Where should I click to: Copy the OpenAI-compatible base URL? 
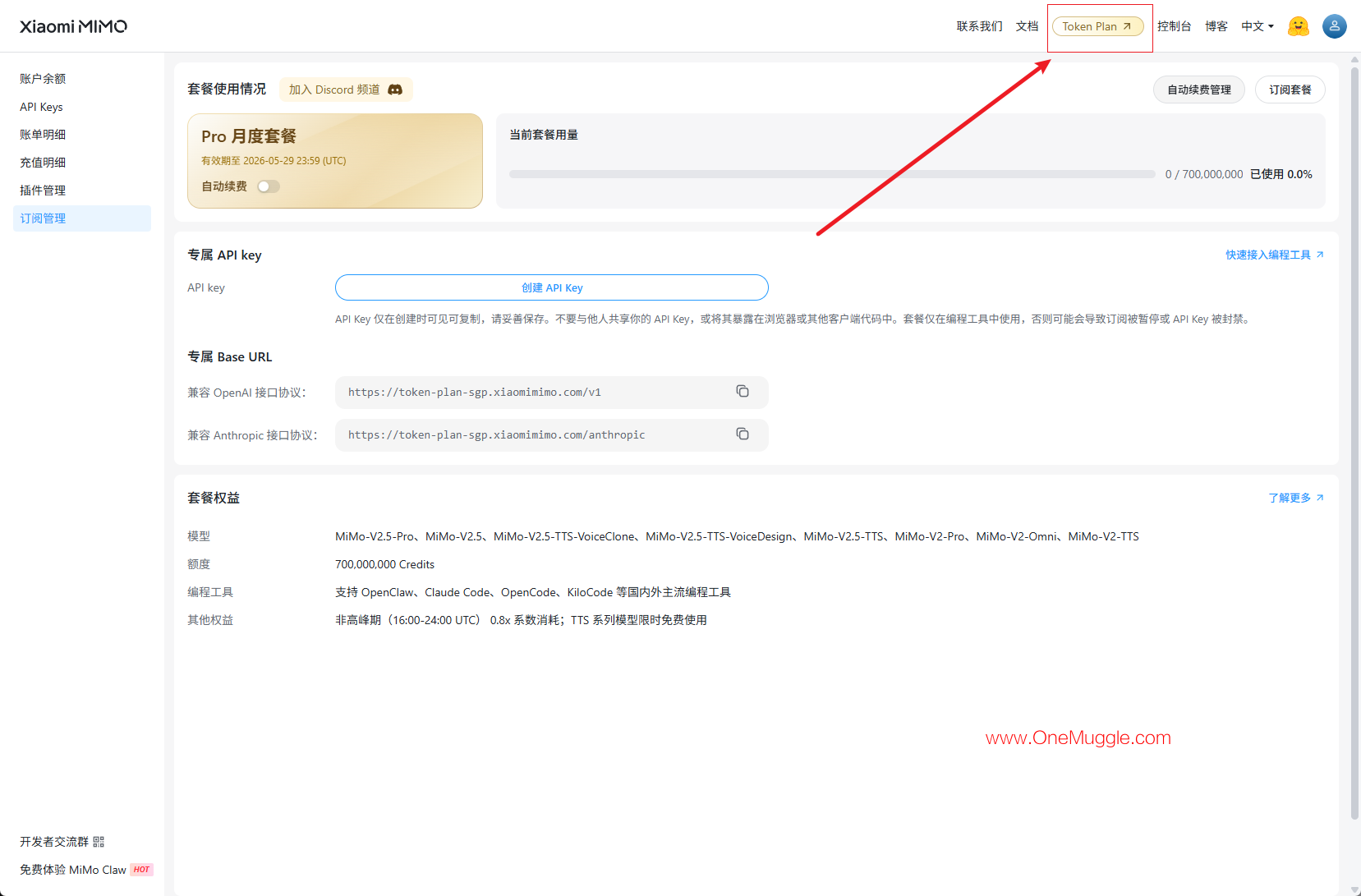743,392
